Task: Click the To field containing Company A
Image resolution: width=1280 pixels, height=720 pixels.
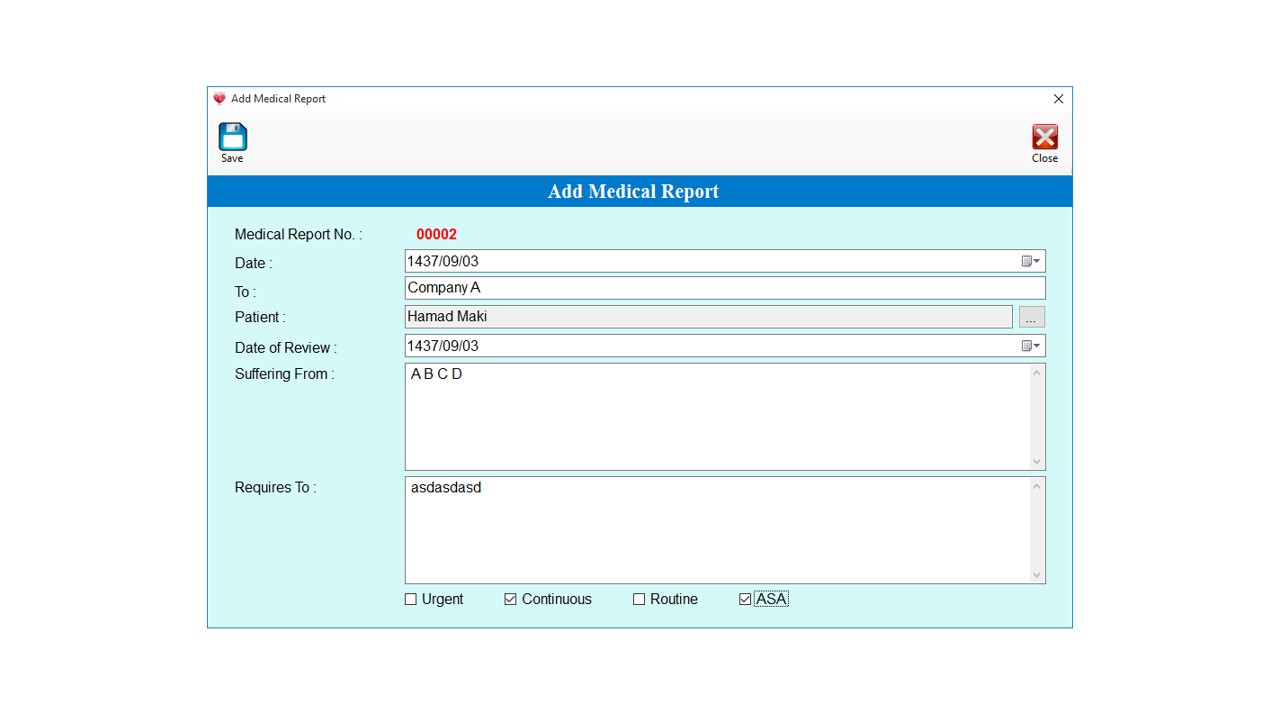Action: (x=725, y=288)
